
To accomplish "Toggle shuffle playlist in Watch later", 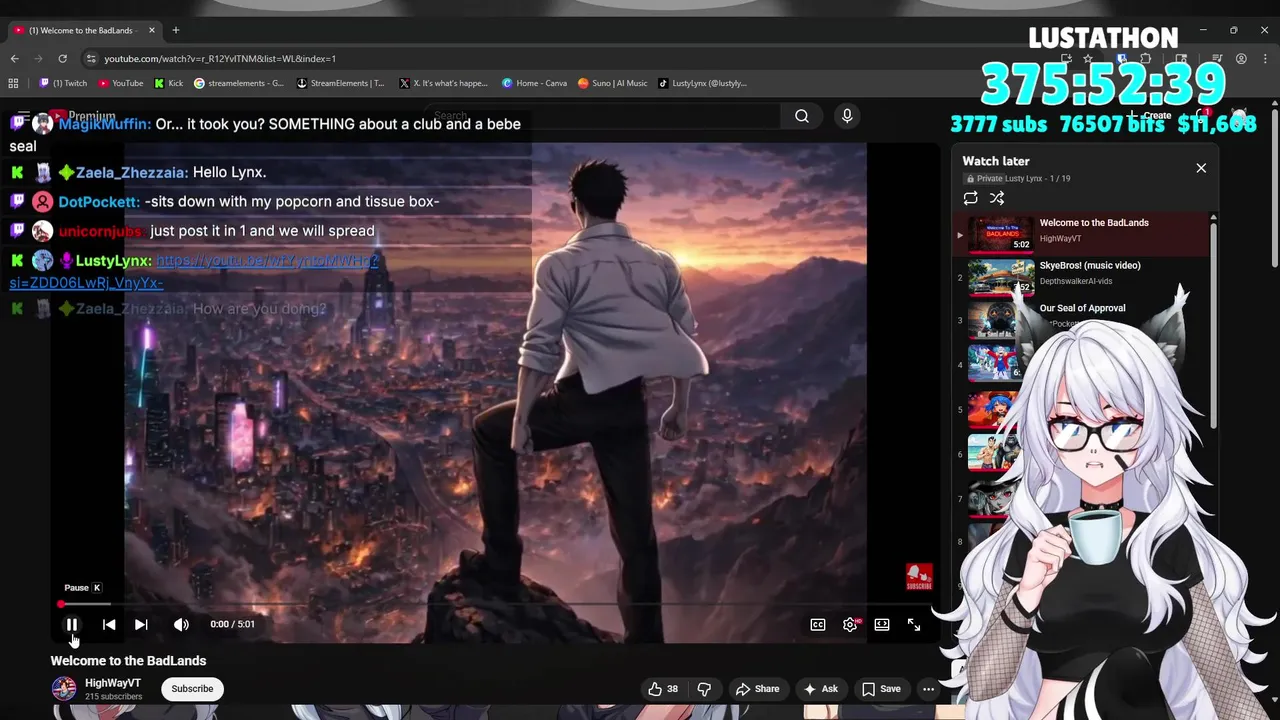I will (x=997, y=198).
